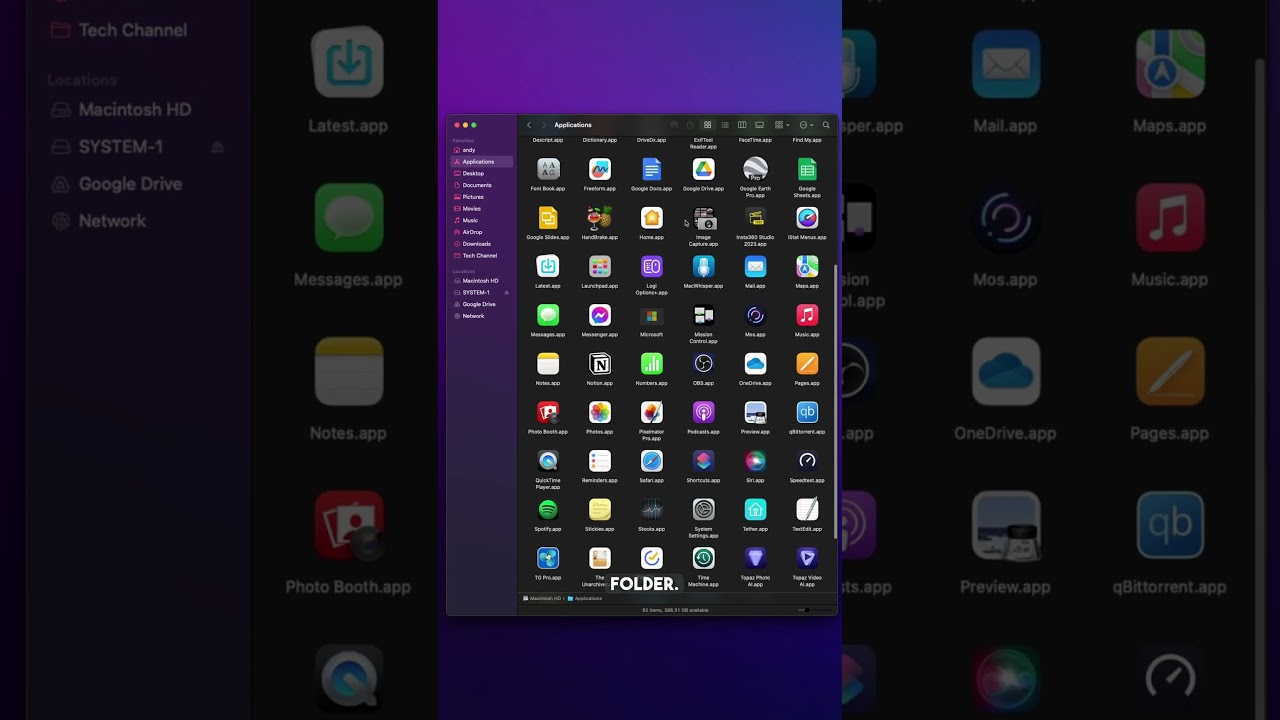This screenshot has width=1280, height=720.
Task: Open HandBrake.app icon
Action: [x=600, y=218]
